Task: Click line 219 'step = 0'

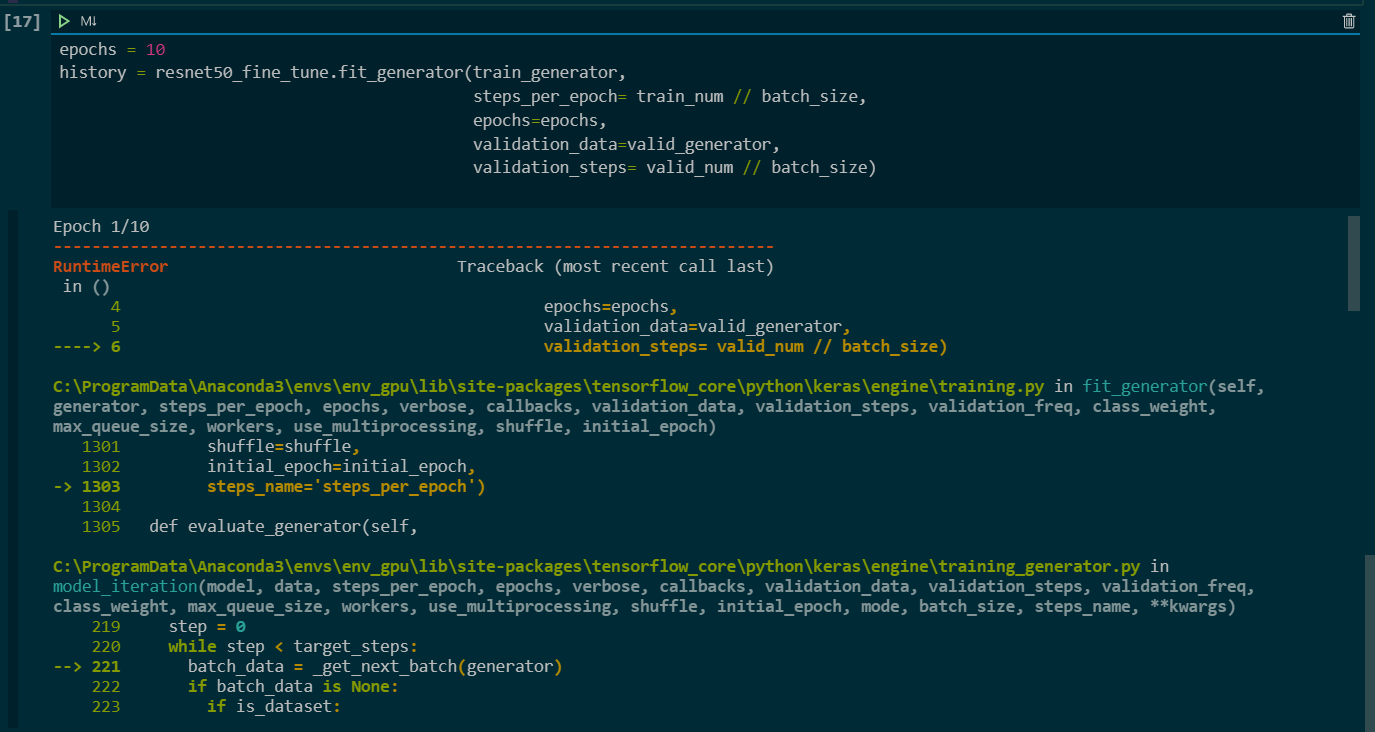Action: click(207, 626)
